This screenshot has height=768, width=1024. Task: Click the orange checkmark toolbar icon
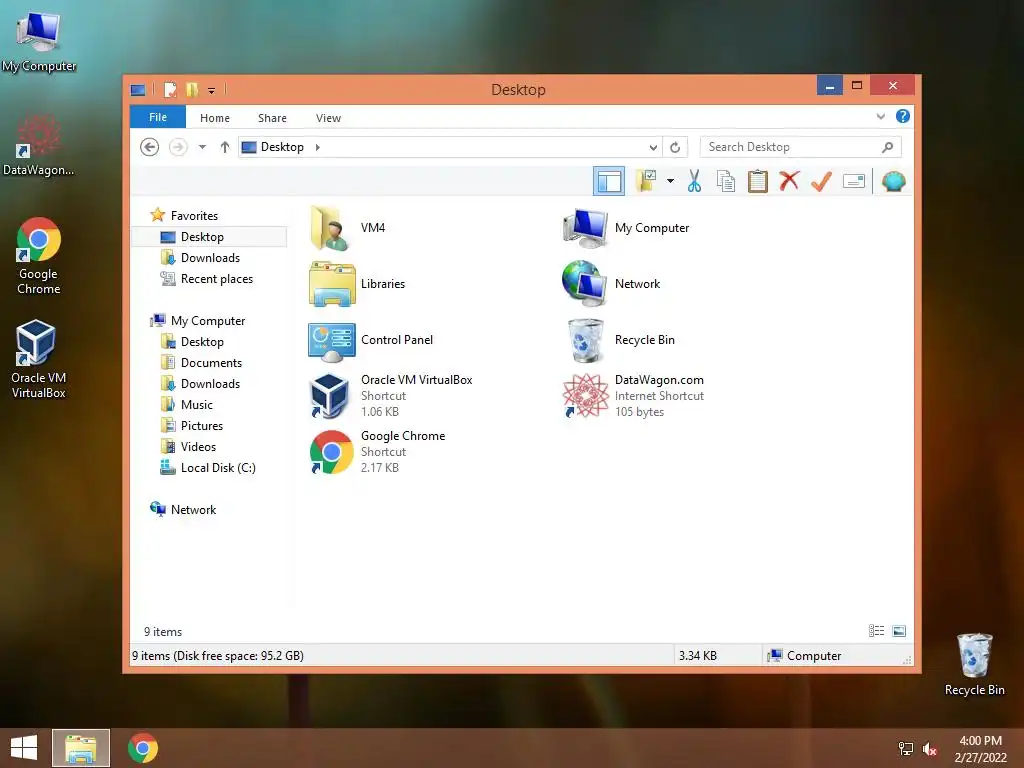click(x=821, y=181)
